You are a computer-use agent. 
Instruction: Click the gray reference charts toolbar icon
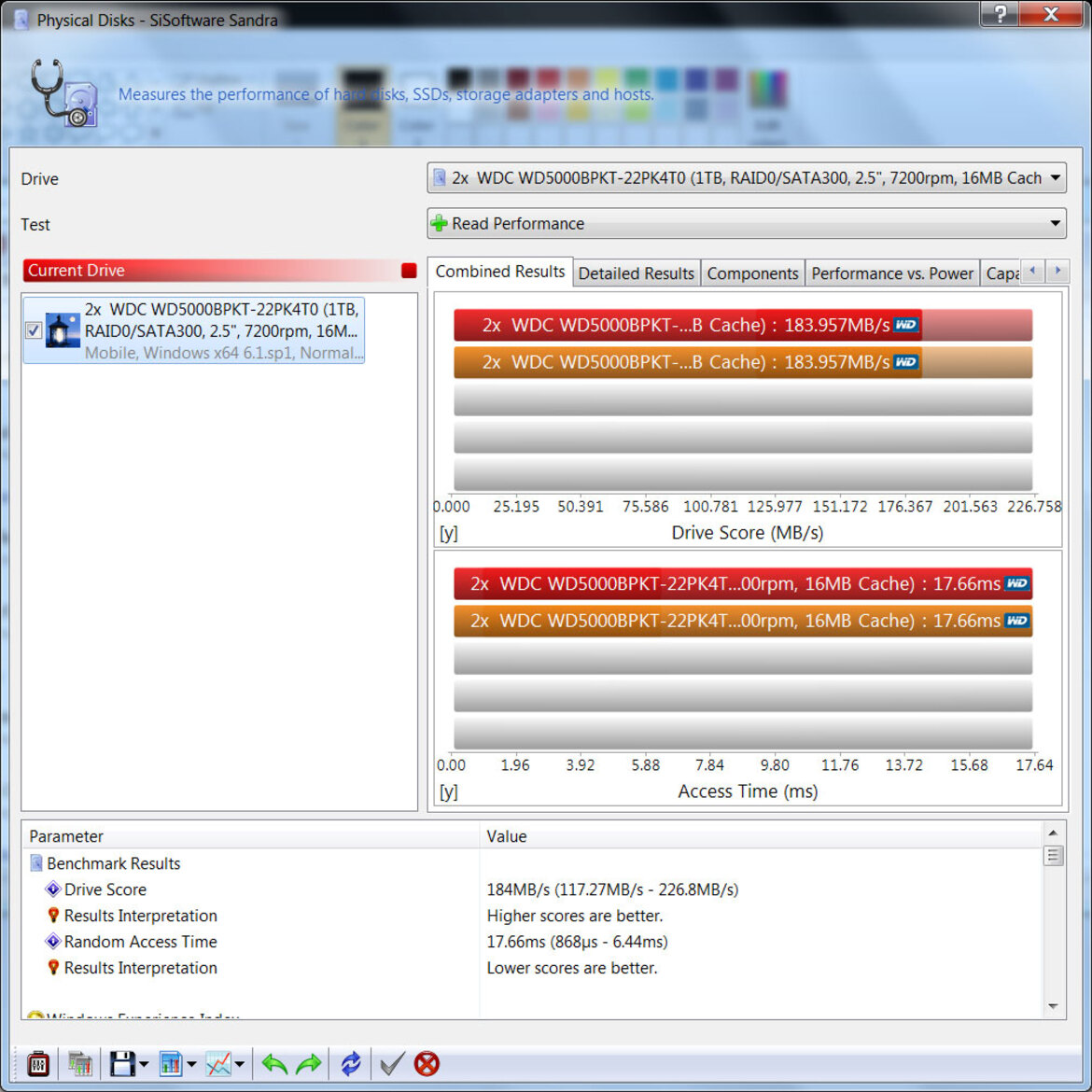pos(80,1063)
